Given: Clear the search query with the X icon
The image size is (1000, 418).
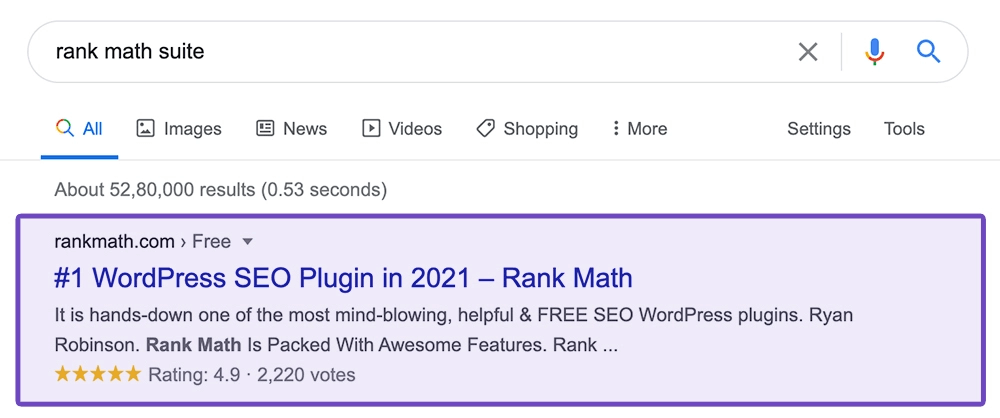Looking at the screenshot, I should [808, 51].
